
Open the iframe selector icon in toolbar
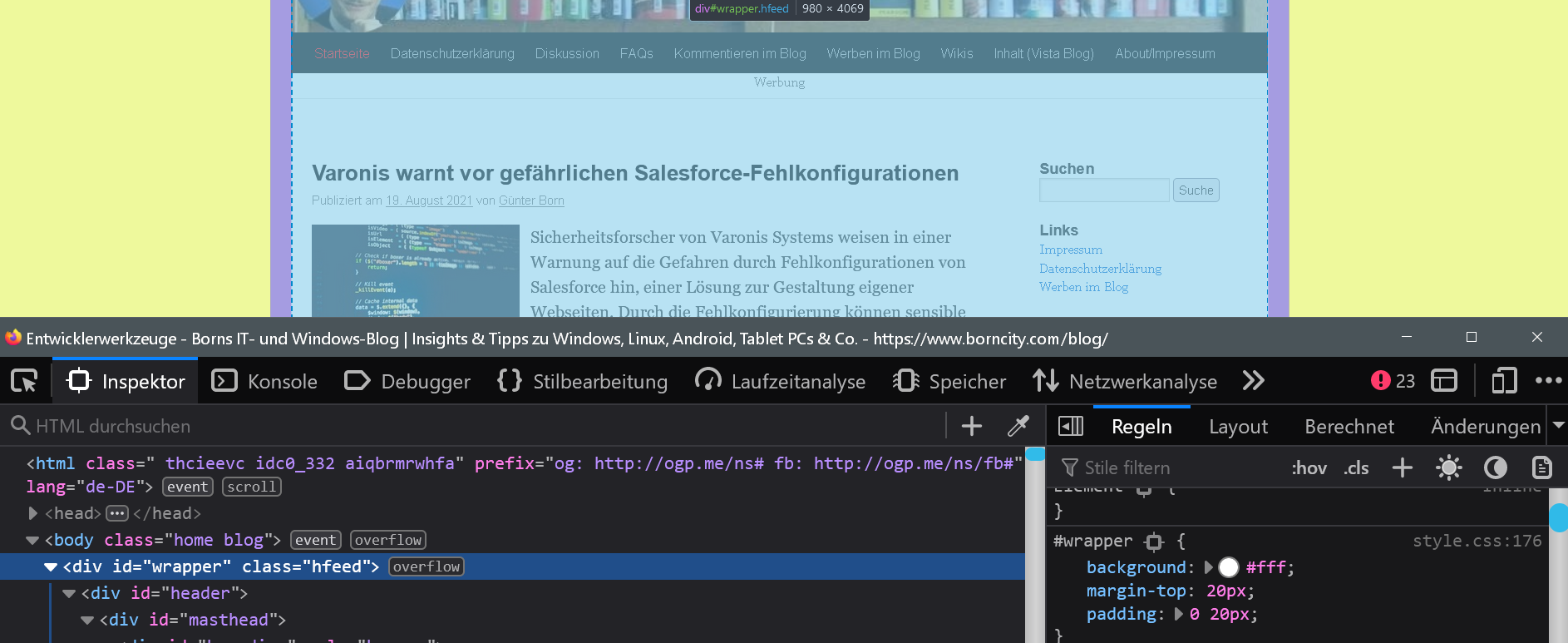1444,381
